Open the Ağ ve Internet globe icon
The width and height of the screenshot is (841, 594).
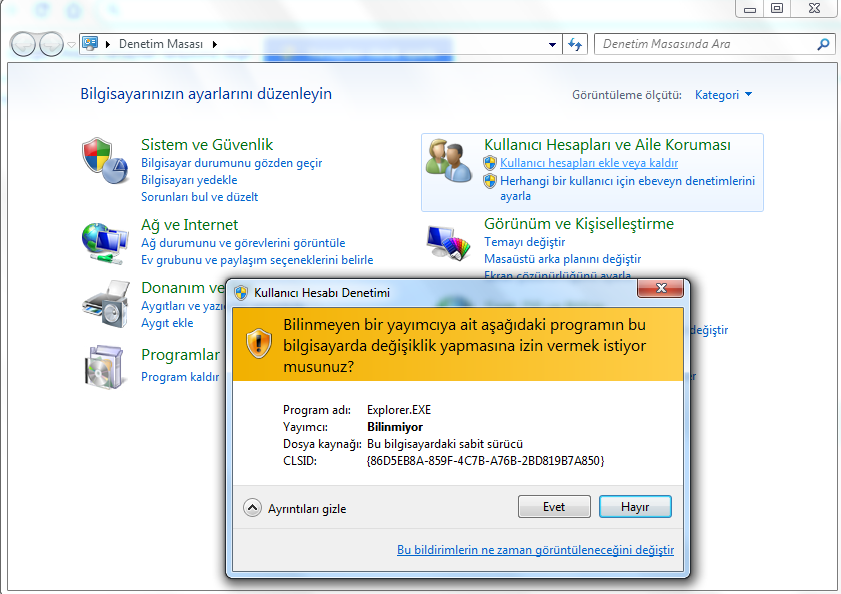coord(105,243)
